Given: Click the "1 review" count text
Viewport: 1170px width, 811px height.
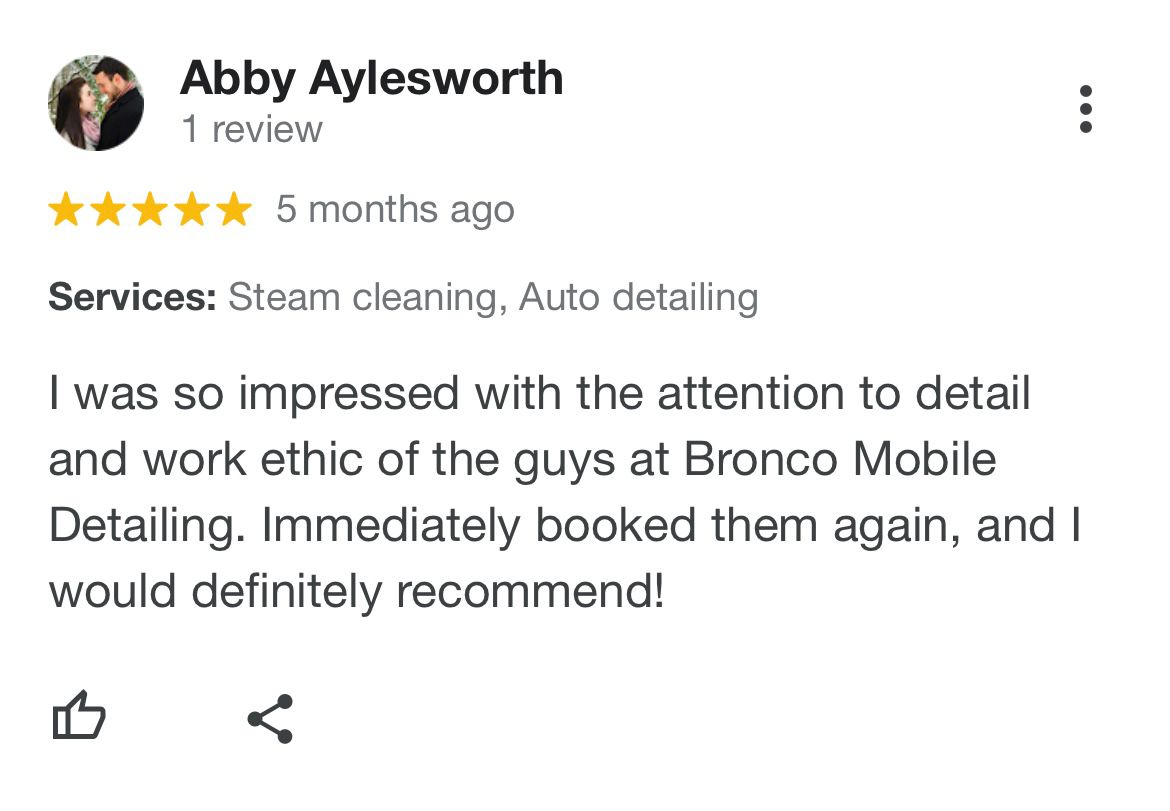Looking at the screenshot, I should (x=252, y=130).
